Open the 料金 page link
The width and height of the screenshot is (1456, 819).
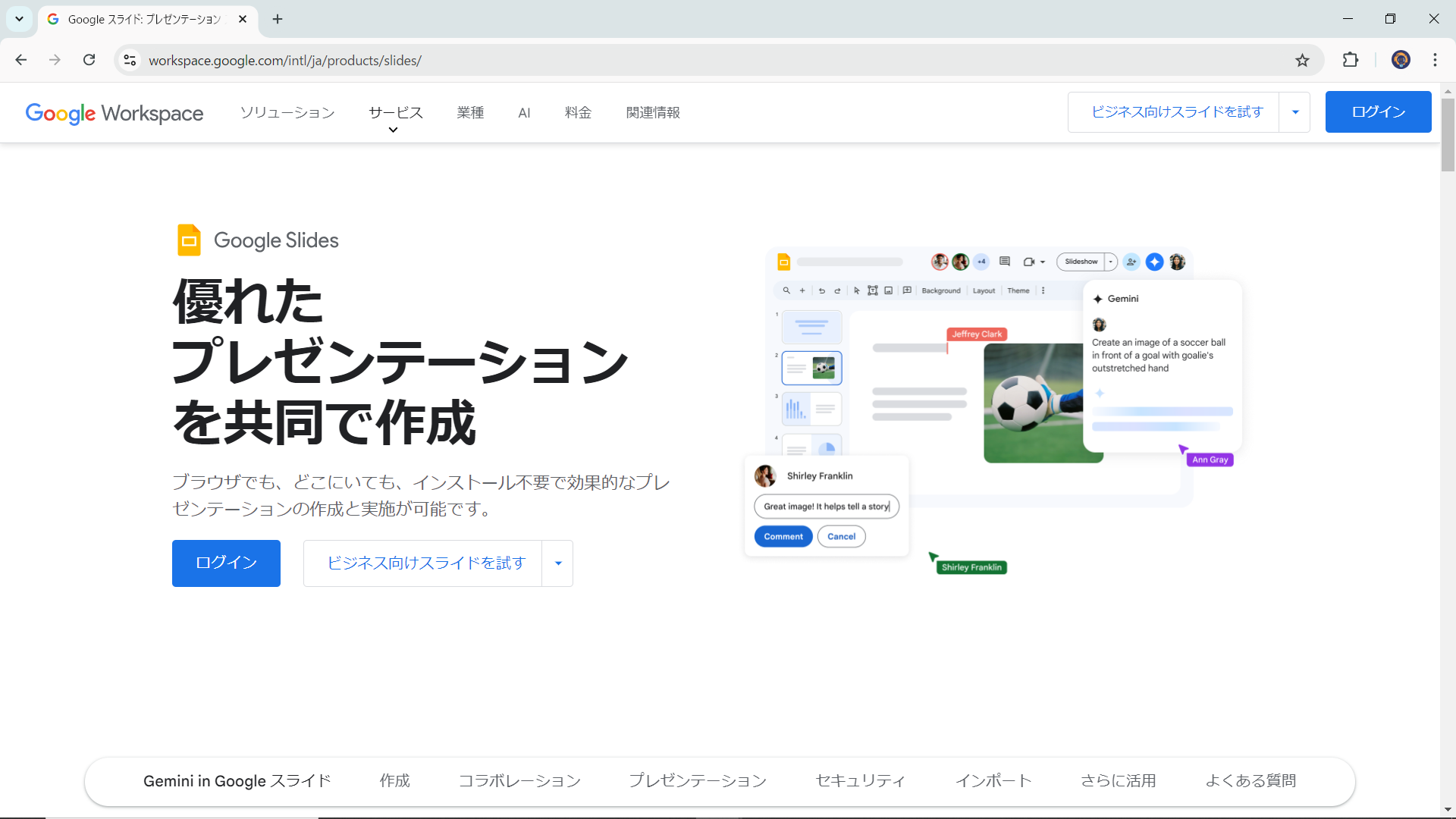pyautogui.click(x=578, y=112)
